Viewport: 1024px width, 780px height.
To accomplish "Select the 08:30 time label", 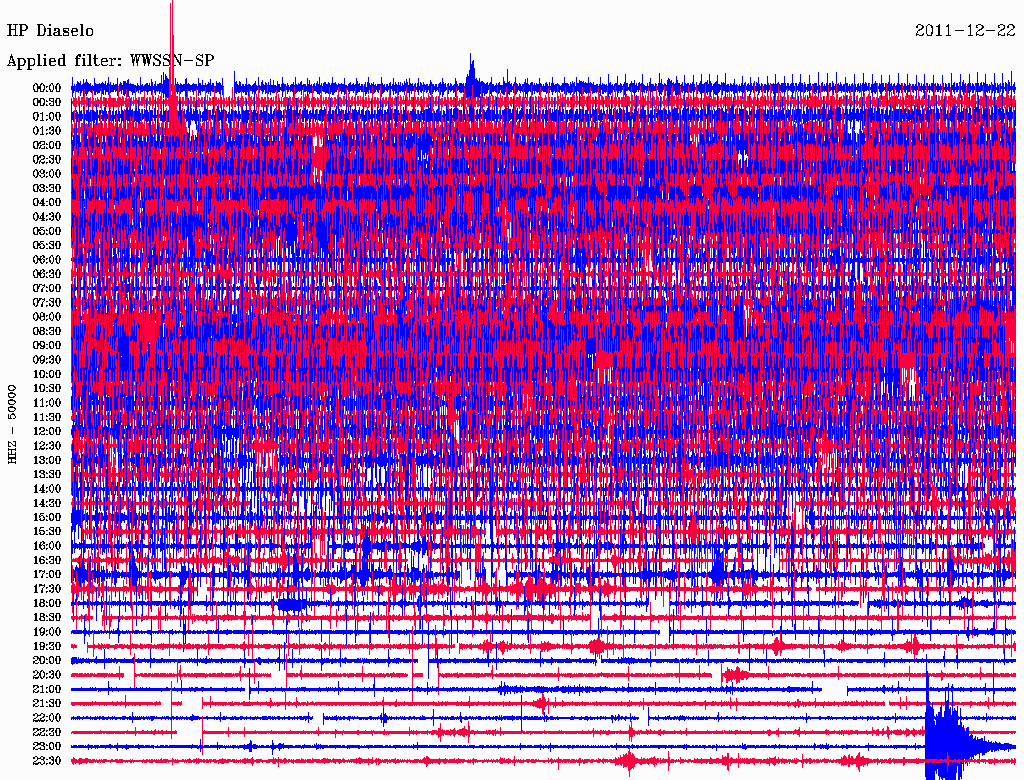I will (x=47, y=331).
